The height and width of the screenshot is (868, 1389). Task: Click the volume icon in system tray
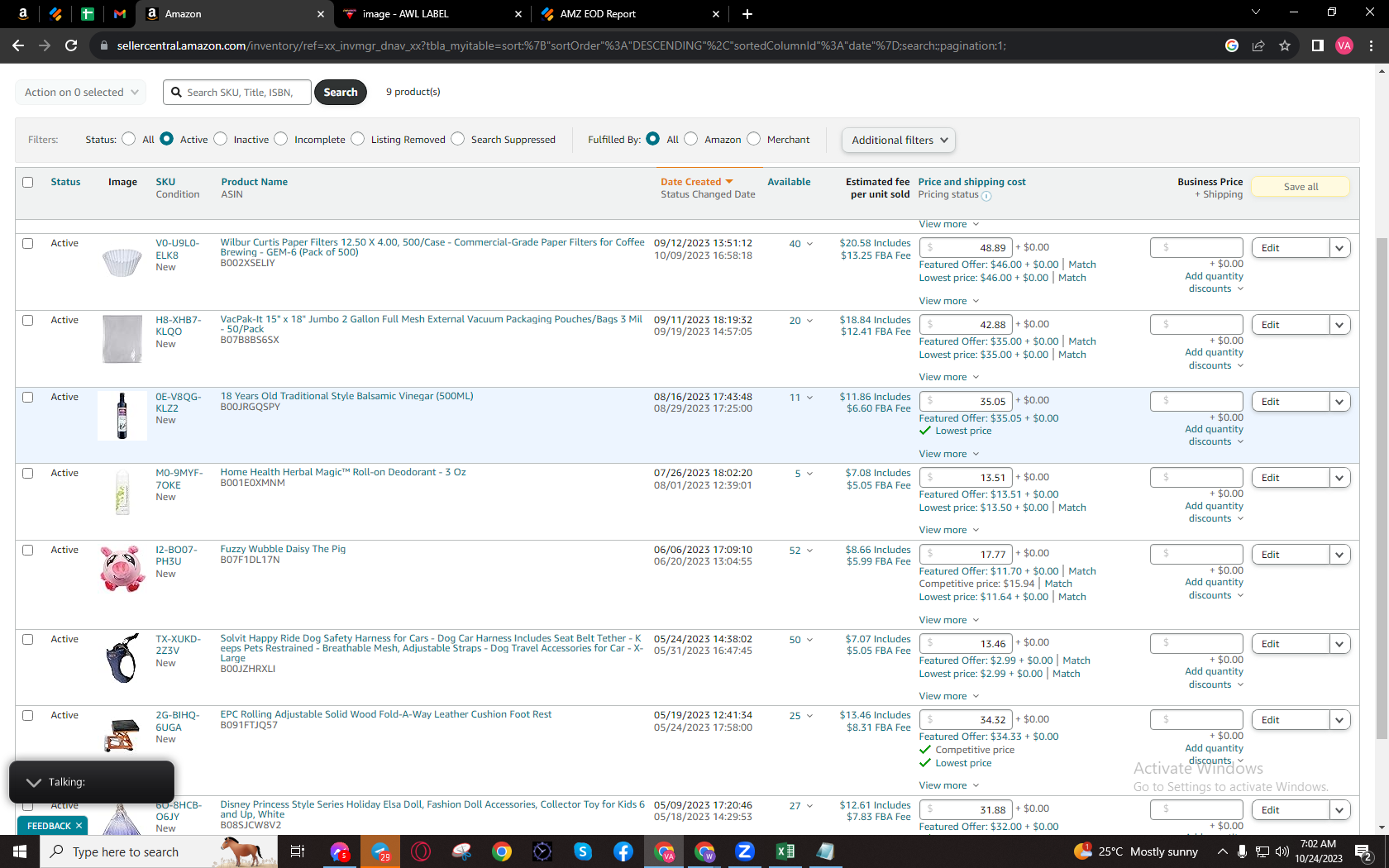point(1282,851)
